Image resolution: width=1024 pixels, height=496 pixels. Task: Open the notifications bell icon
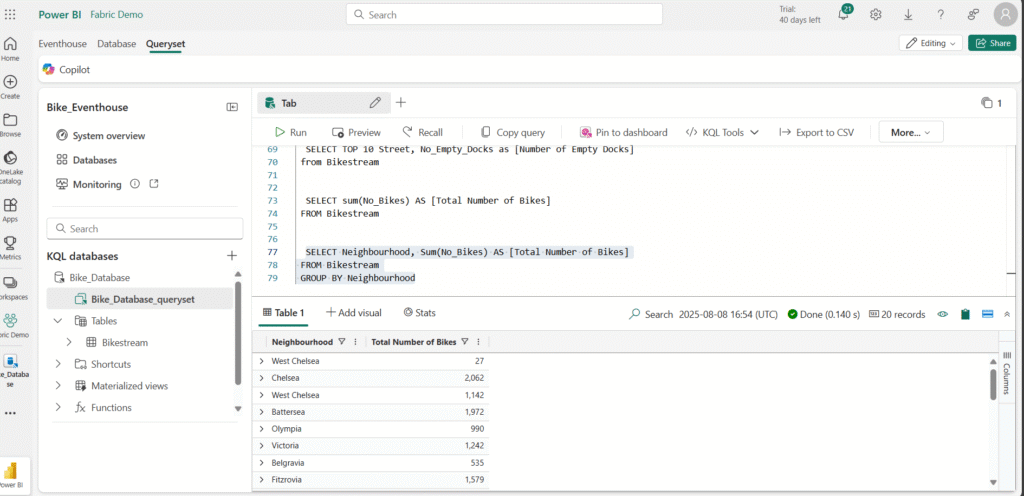[x=844, y=14]
